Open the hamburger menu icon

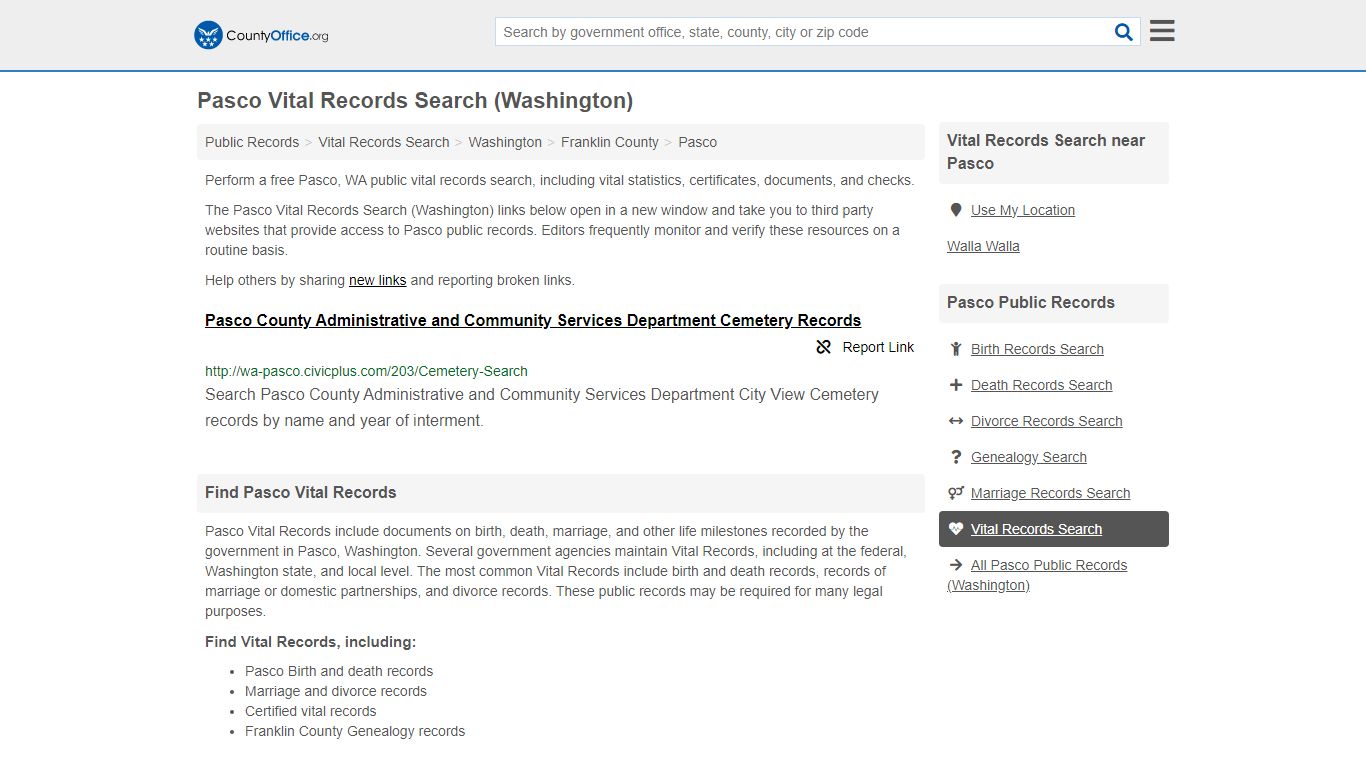(1162, 31)
